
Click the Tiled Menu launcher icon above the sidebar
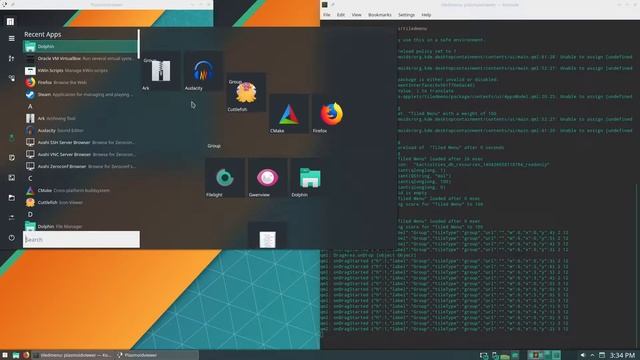pyautogui.click(x=10, y=22)
